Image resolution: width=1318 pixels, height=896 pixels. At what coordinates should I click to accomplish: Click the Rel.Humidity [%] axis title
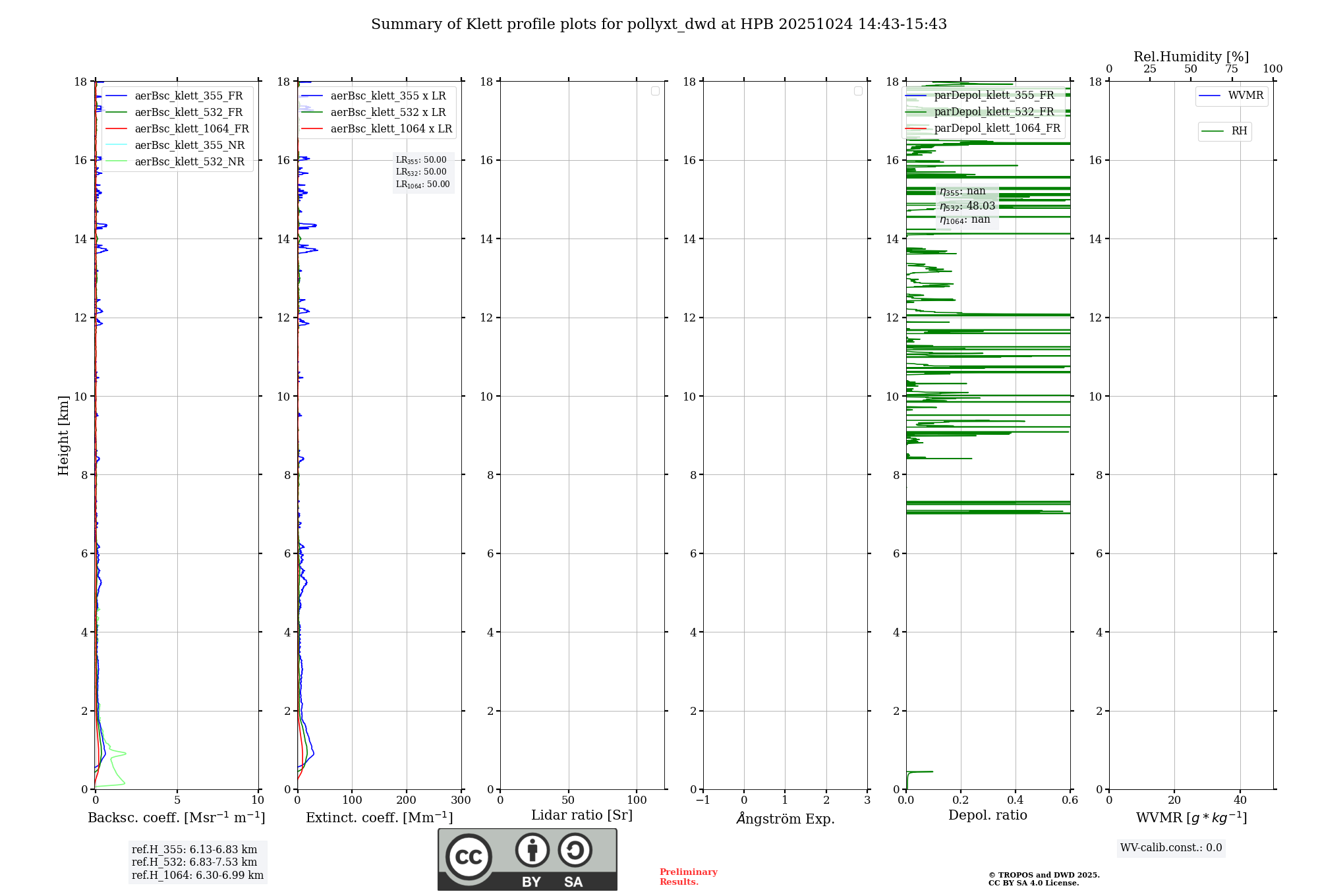point(1191,57)
